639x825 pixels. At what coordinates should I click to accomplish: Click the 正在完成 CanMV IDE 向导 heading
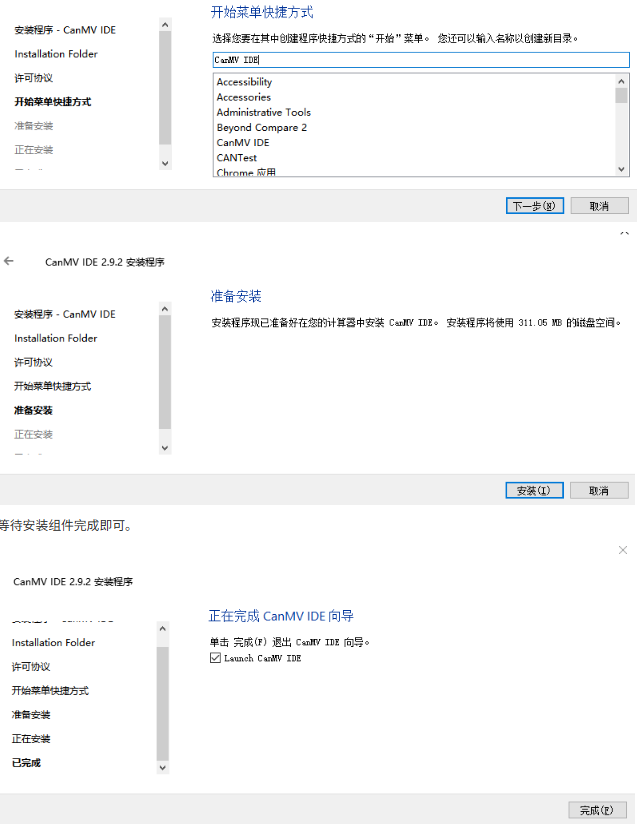281,616
